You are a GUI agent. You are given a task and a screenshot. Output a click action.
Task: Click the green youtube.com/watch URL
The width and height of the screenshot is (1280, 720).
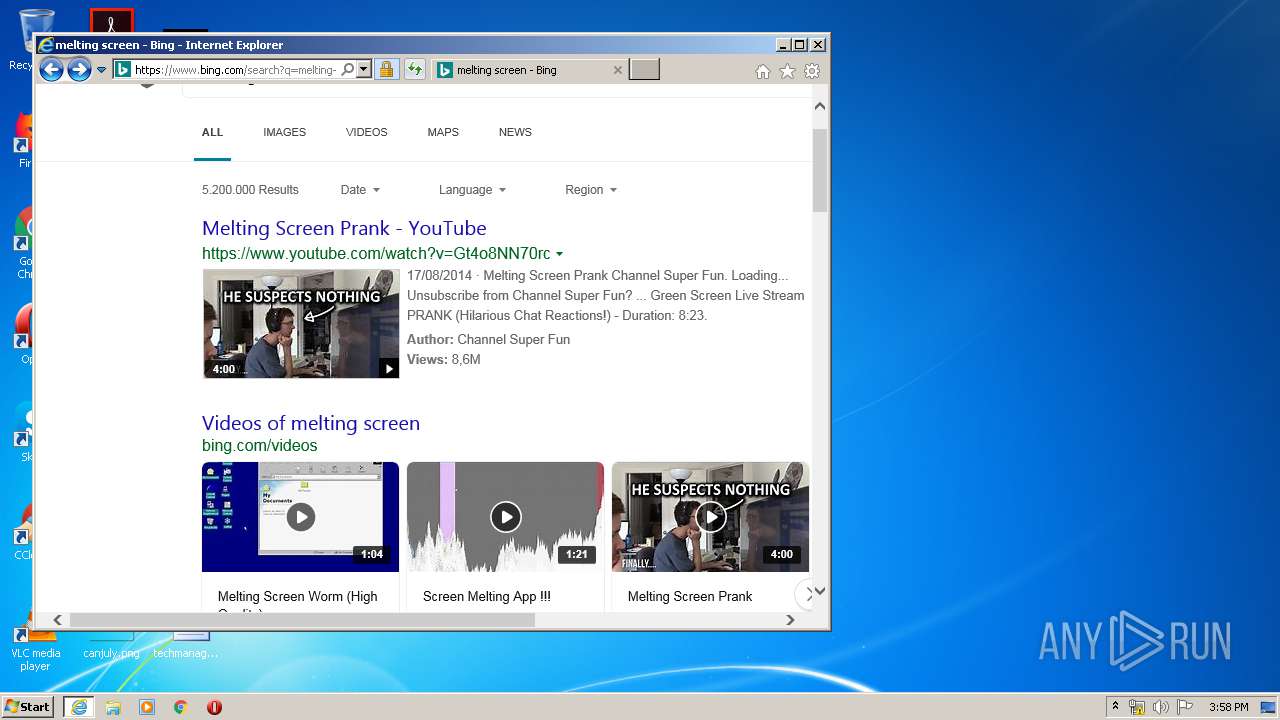[376, 254]
